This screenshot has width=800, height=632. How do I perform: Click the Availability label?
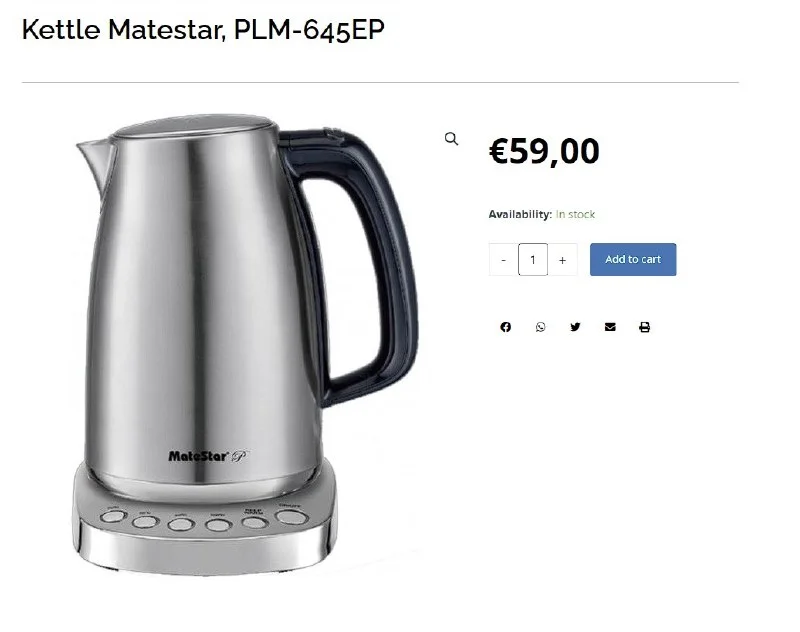tap(520, 214)
